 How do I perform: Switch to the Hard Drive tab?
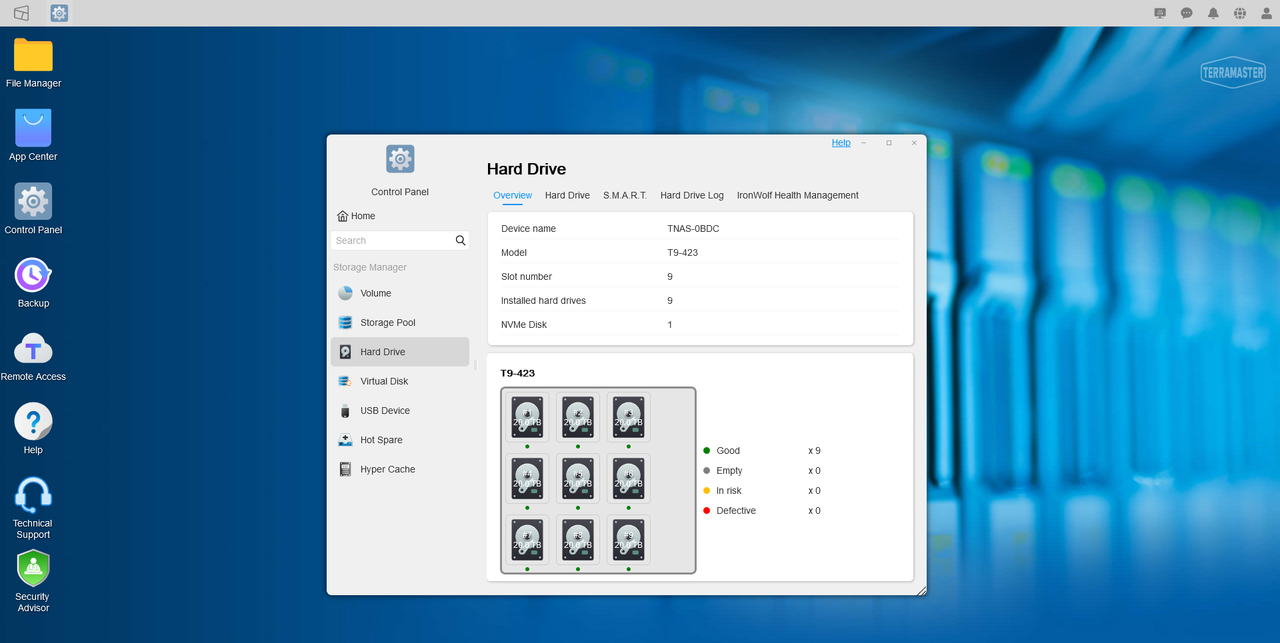coord(567,195)
